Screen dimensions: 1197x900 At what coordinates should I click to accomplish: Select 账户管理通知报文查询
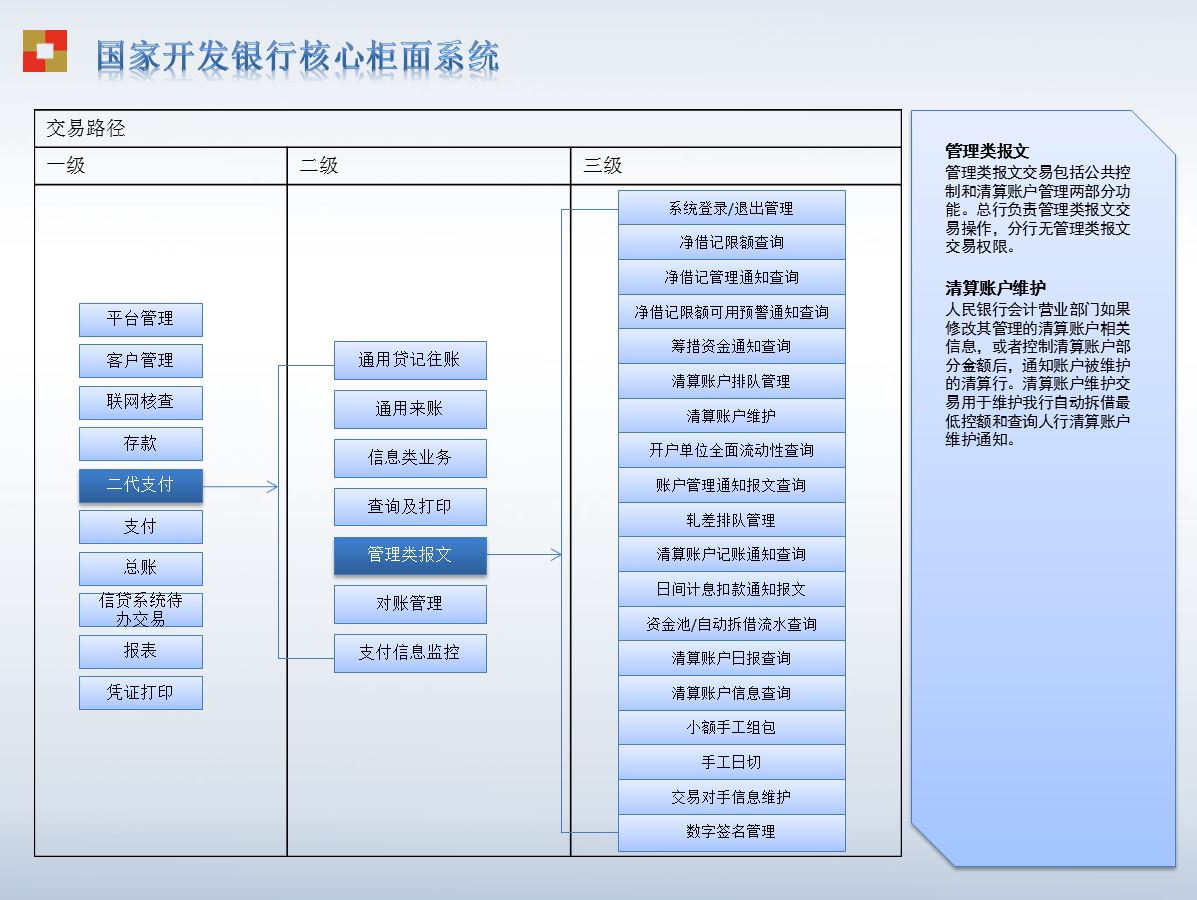click(x=731, y=485)
